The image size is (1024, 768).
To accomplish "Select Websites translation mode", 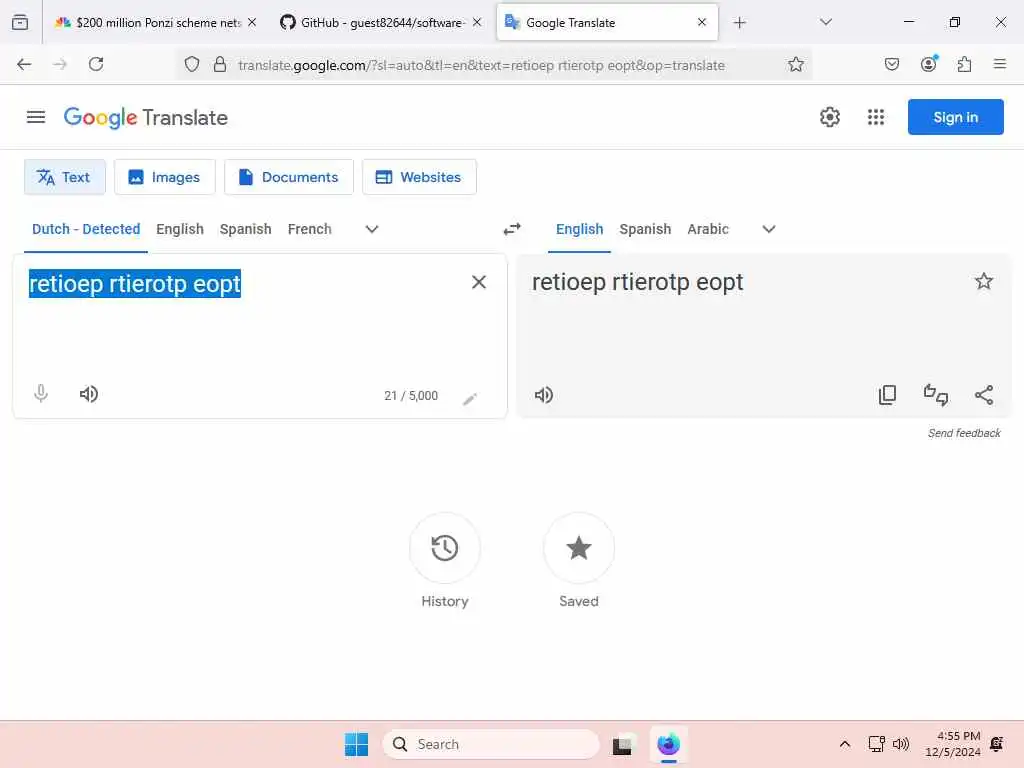I will click(x=419, y=177).
